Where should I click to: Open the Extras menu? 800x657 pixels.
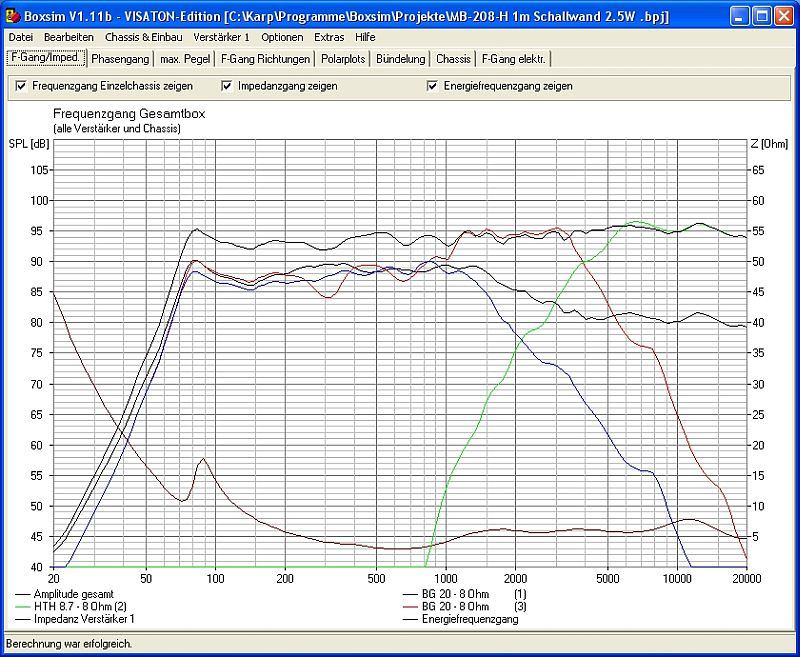[x=329, y=37]
